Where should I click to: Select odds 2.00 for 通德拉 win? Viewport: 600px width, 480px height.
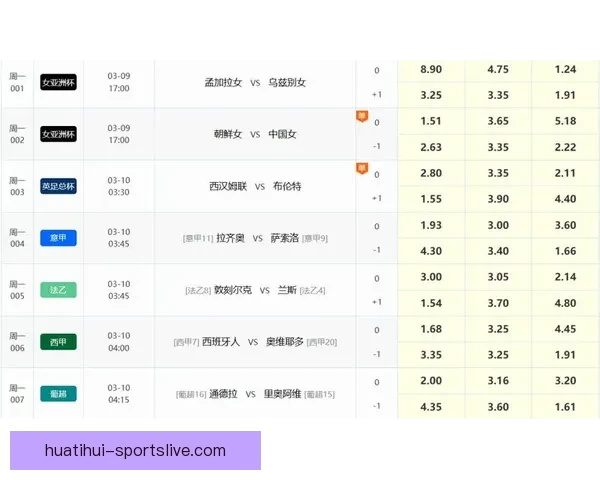431,381
